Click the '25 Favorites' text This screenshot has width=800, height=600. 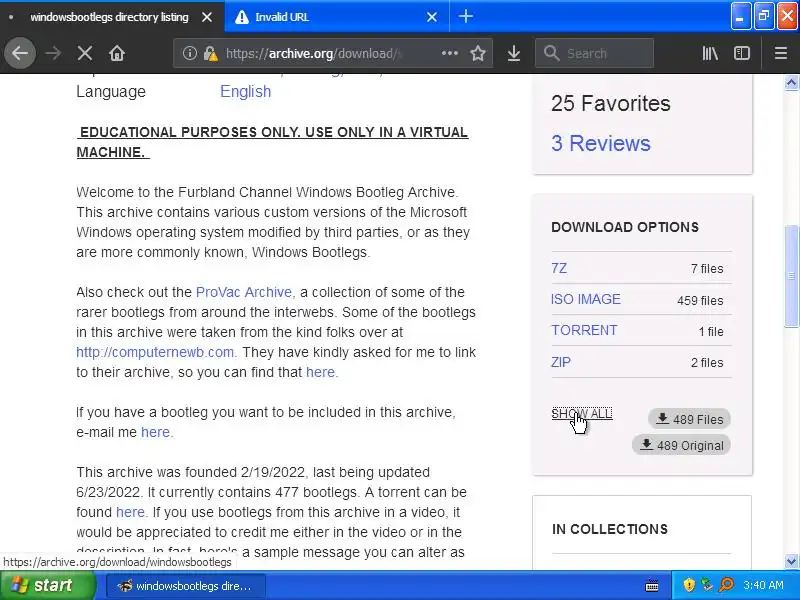click(611, 104)
